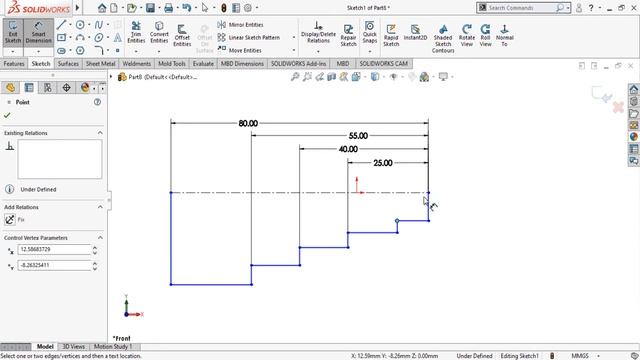Screen dimensions: 640x360
Task: Open the Options gear icon
Action: (248, 8)
